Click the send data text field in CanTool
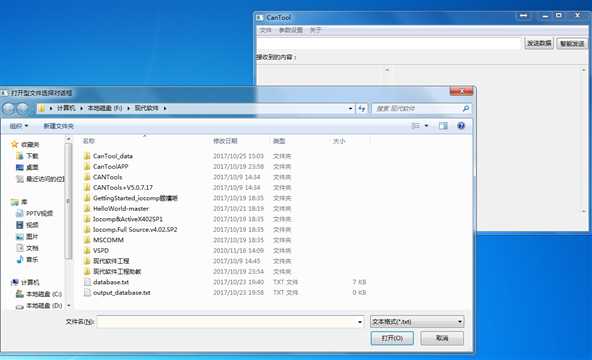Viewport: 592px width, 360px height. pos(389,43)
